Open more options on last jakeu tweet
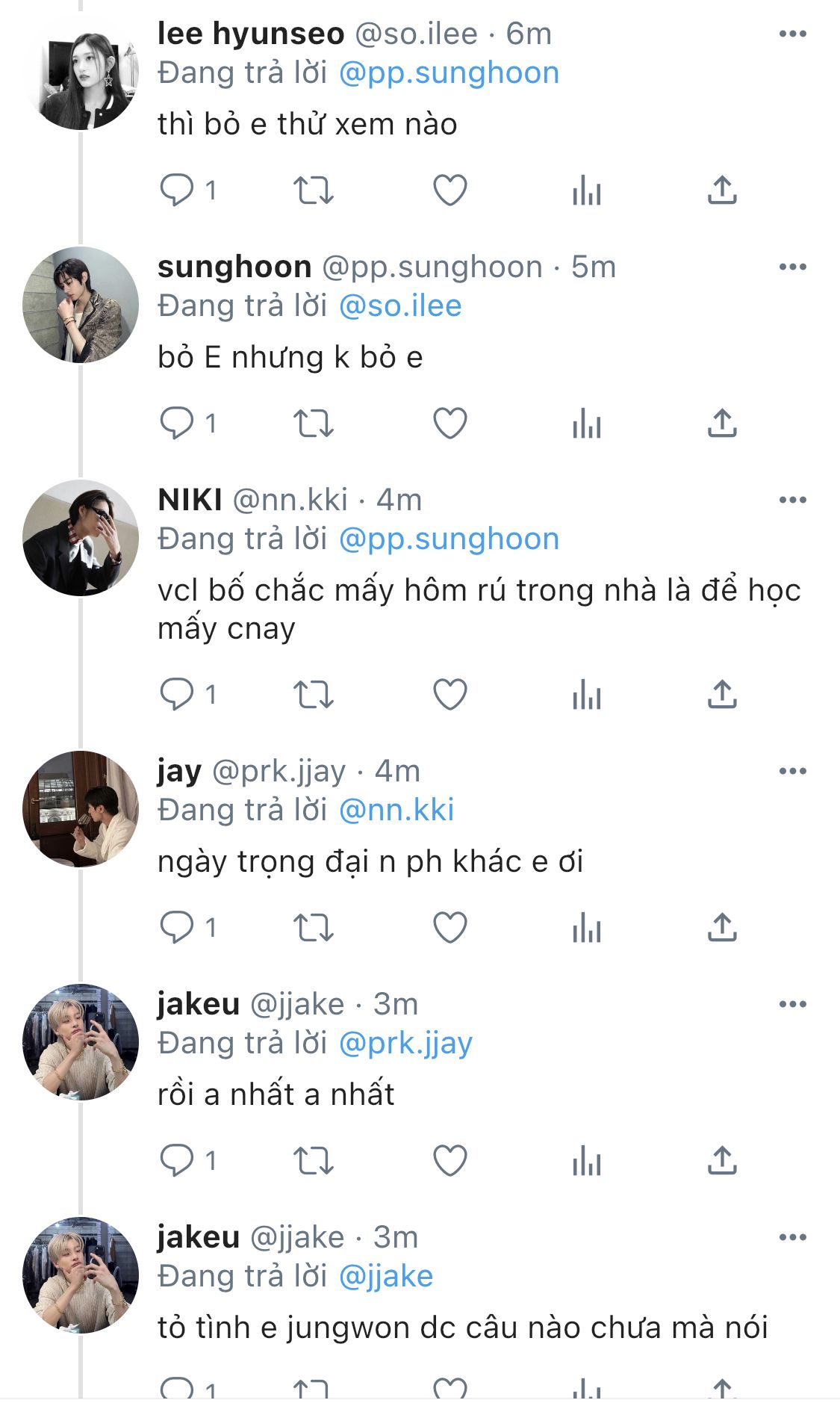The image size is (840, 1403). click(x=792, y=1237)
